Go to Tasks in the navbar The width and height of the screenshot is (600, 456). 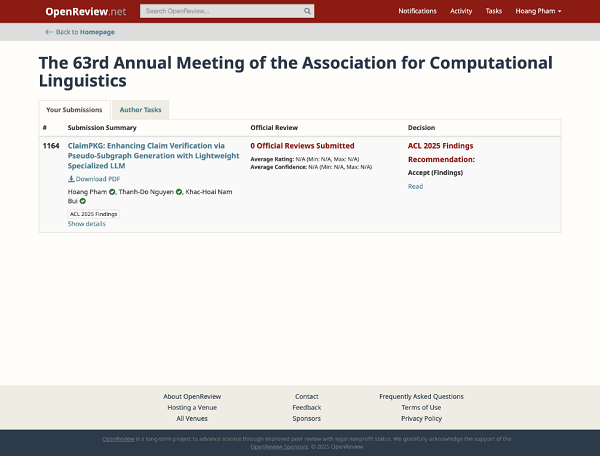(494, 11)
